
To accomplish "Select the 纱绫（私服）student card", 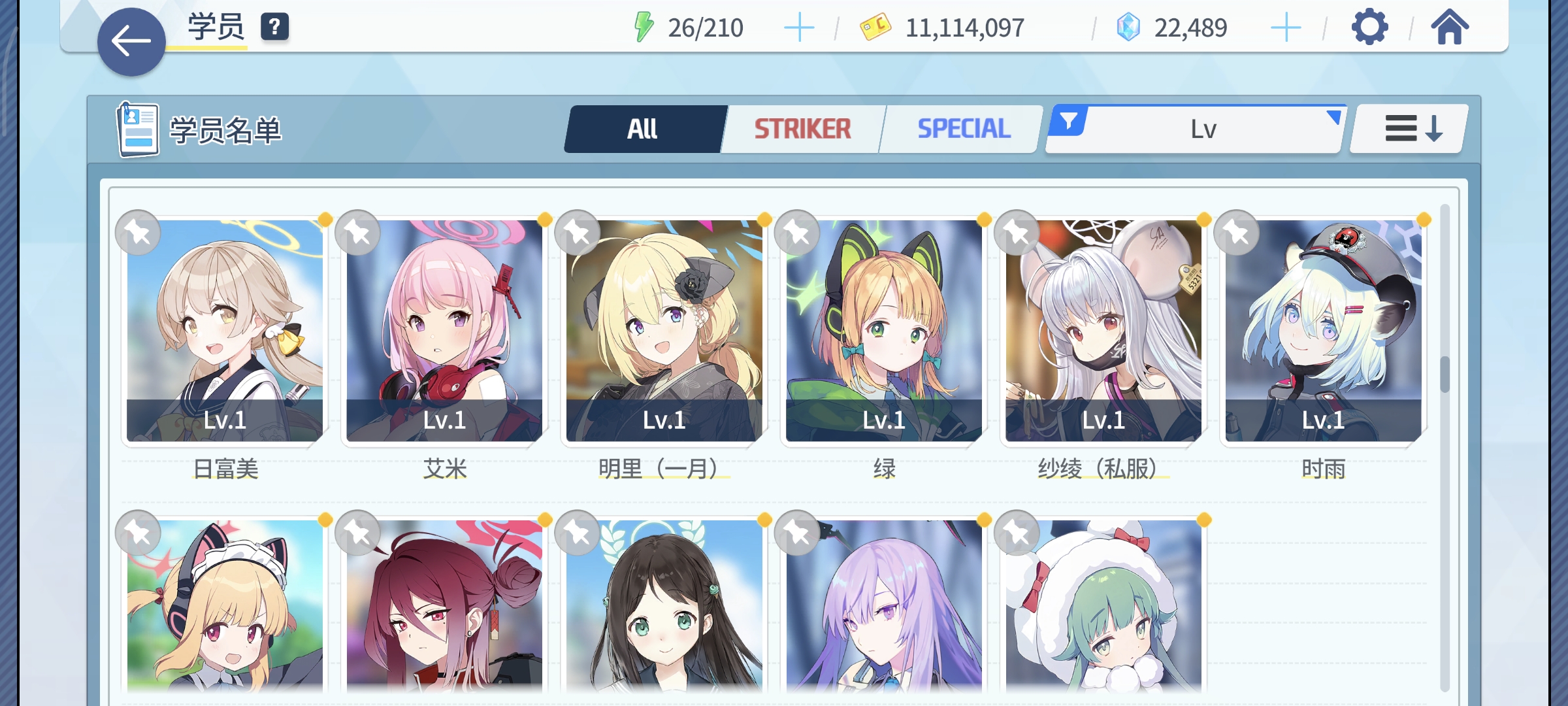I will pos(1103,331).
